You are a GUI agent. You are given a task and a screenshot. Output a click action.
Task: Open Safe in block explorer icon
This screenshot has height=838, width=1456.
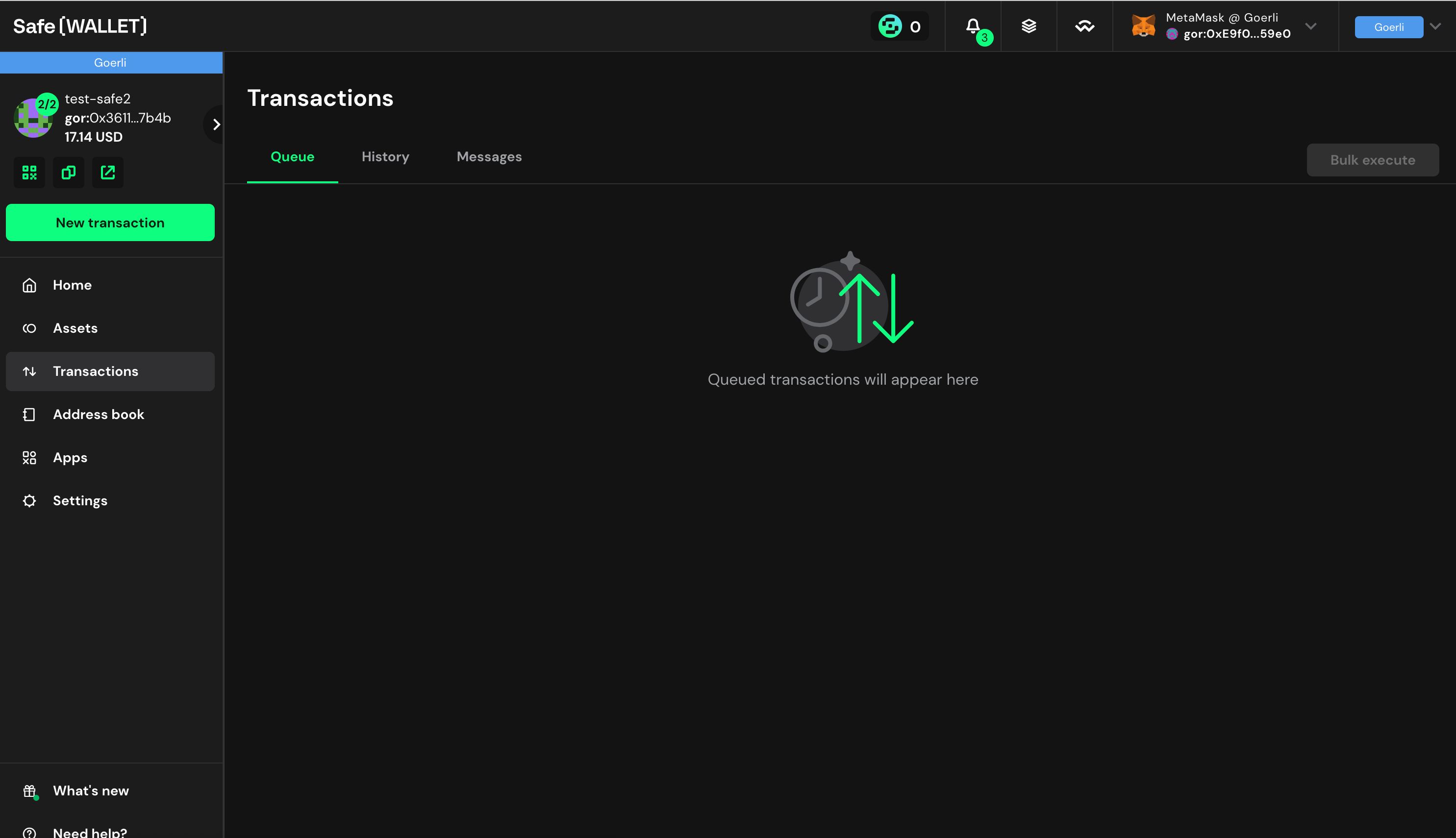[x=108, y=172]
